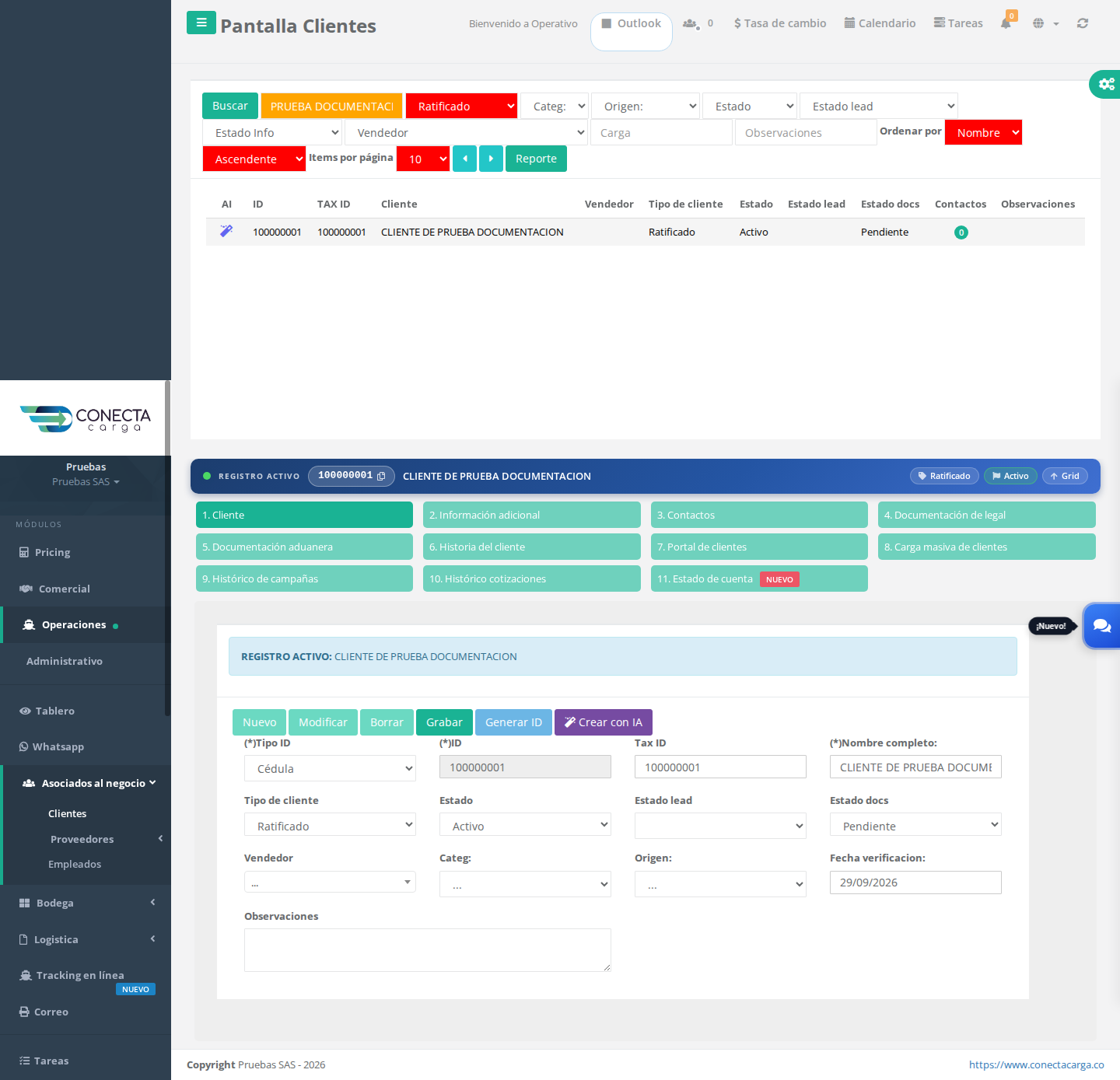1120x1080 pixels.
Task: Open the Estado docs Pendiente dropdown
Action: [x=915, y=826]
